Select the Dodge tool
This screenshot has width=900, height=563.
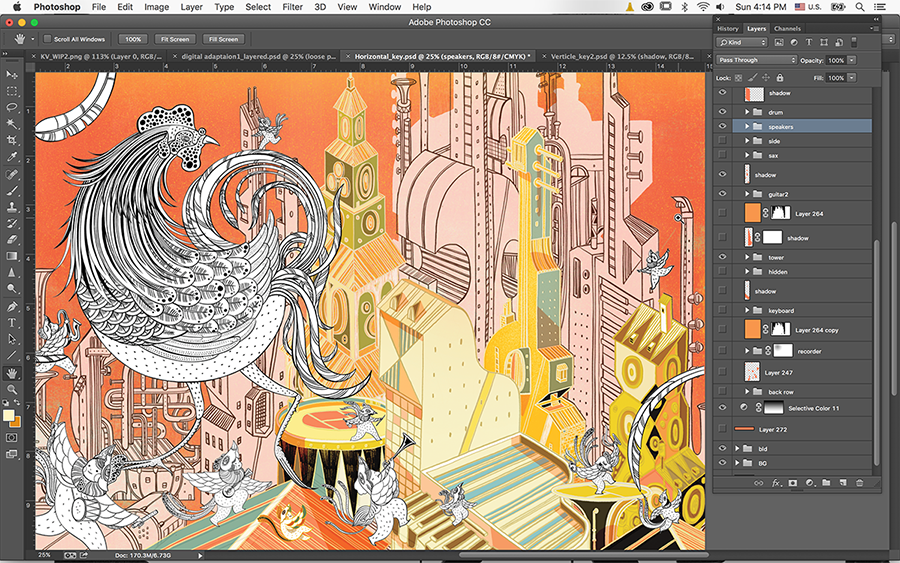tap(11, 289)
